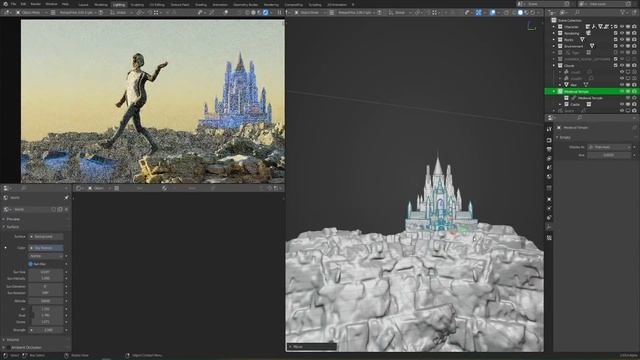Viewport: 640px width, 360px height.
Task: Disable Rendering collection in renders camera icon
Action: [634, 33]
